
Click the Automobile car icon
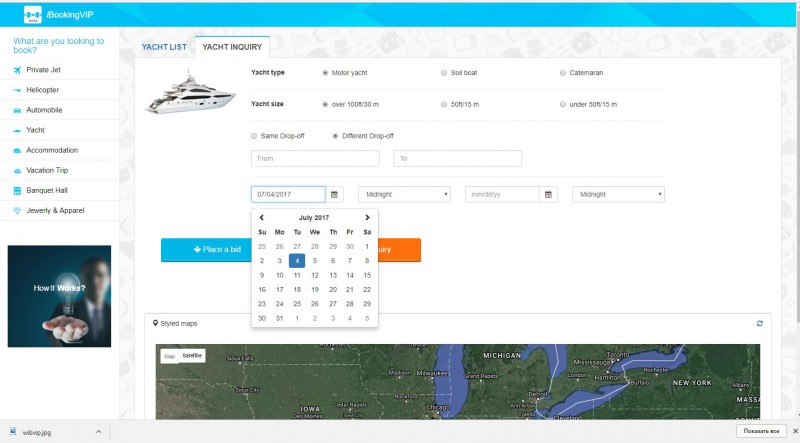click(x=17, y=110)
